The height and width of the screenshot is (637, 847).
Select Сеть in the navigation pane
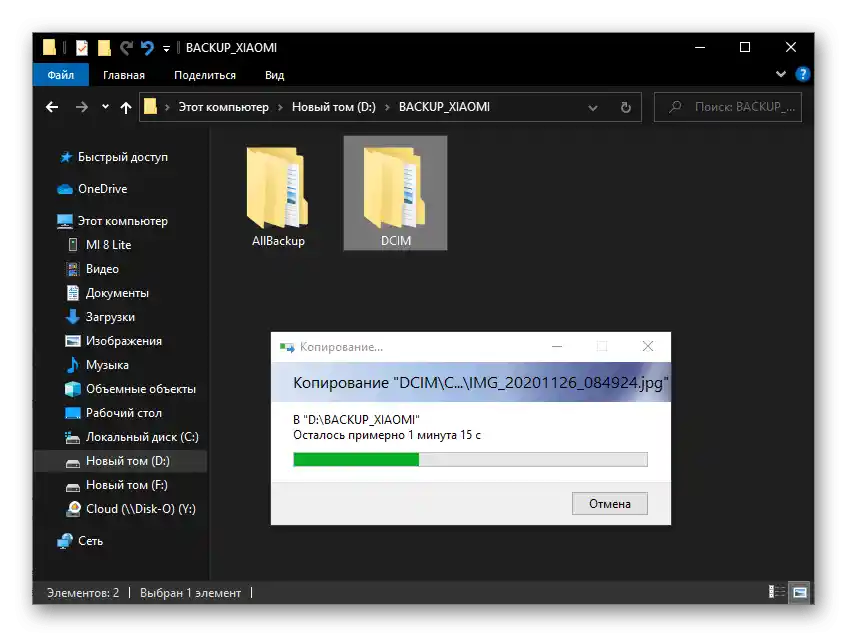[x=90, y=541]
